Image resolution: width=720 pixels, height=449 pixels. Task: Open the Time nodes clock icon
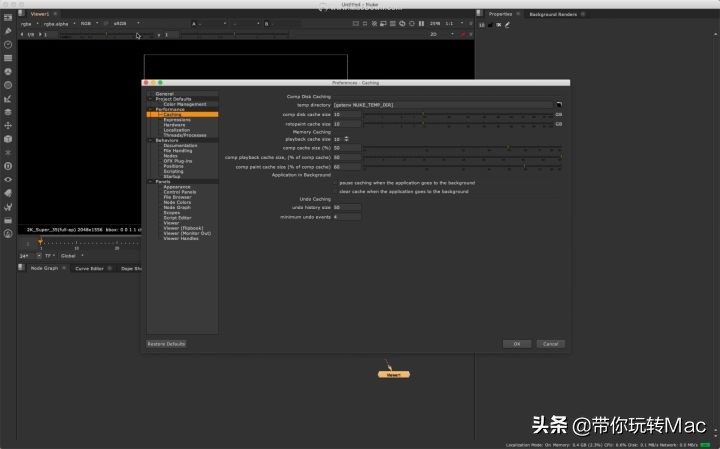[8, 45]
